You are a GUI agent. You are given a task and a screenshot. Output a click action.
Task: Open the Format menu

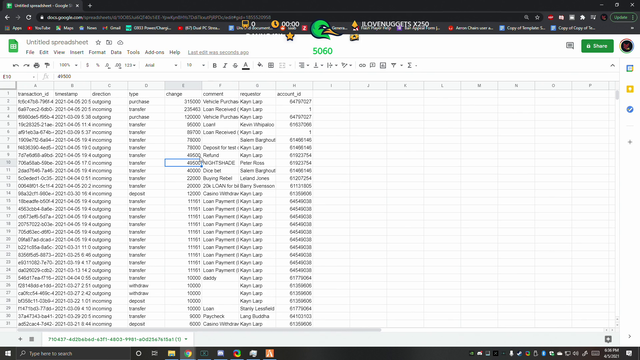pos(97,52)
